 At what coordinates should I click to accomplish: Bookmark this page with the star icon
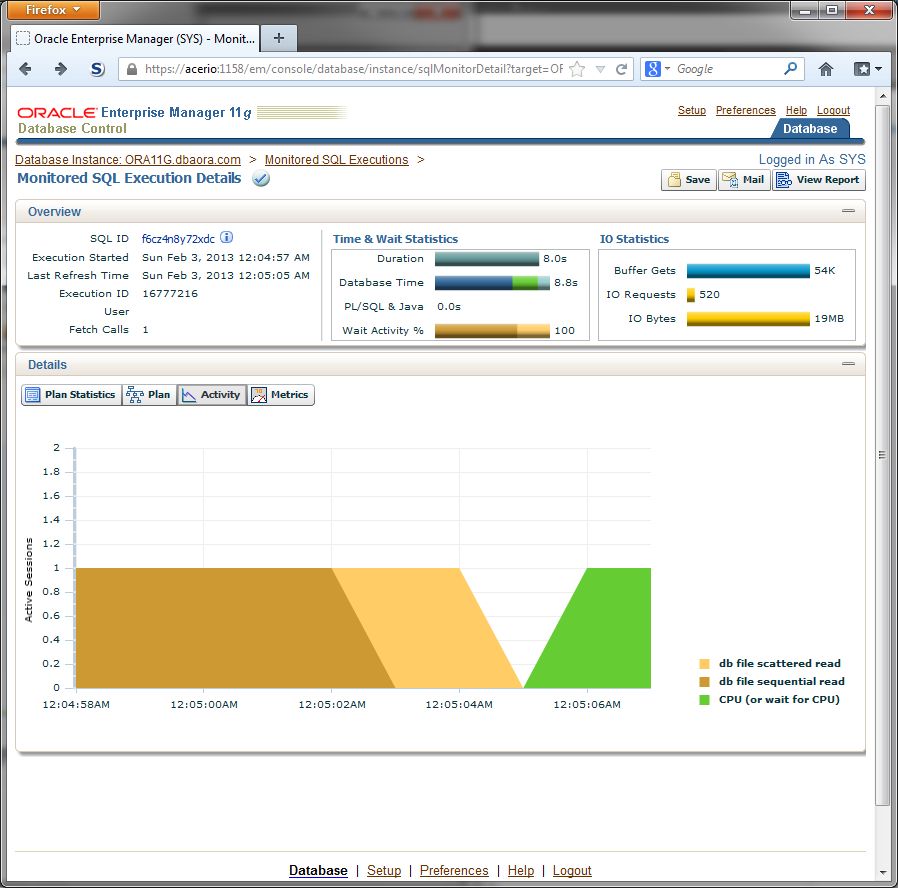click(577, 69)
